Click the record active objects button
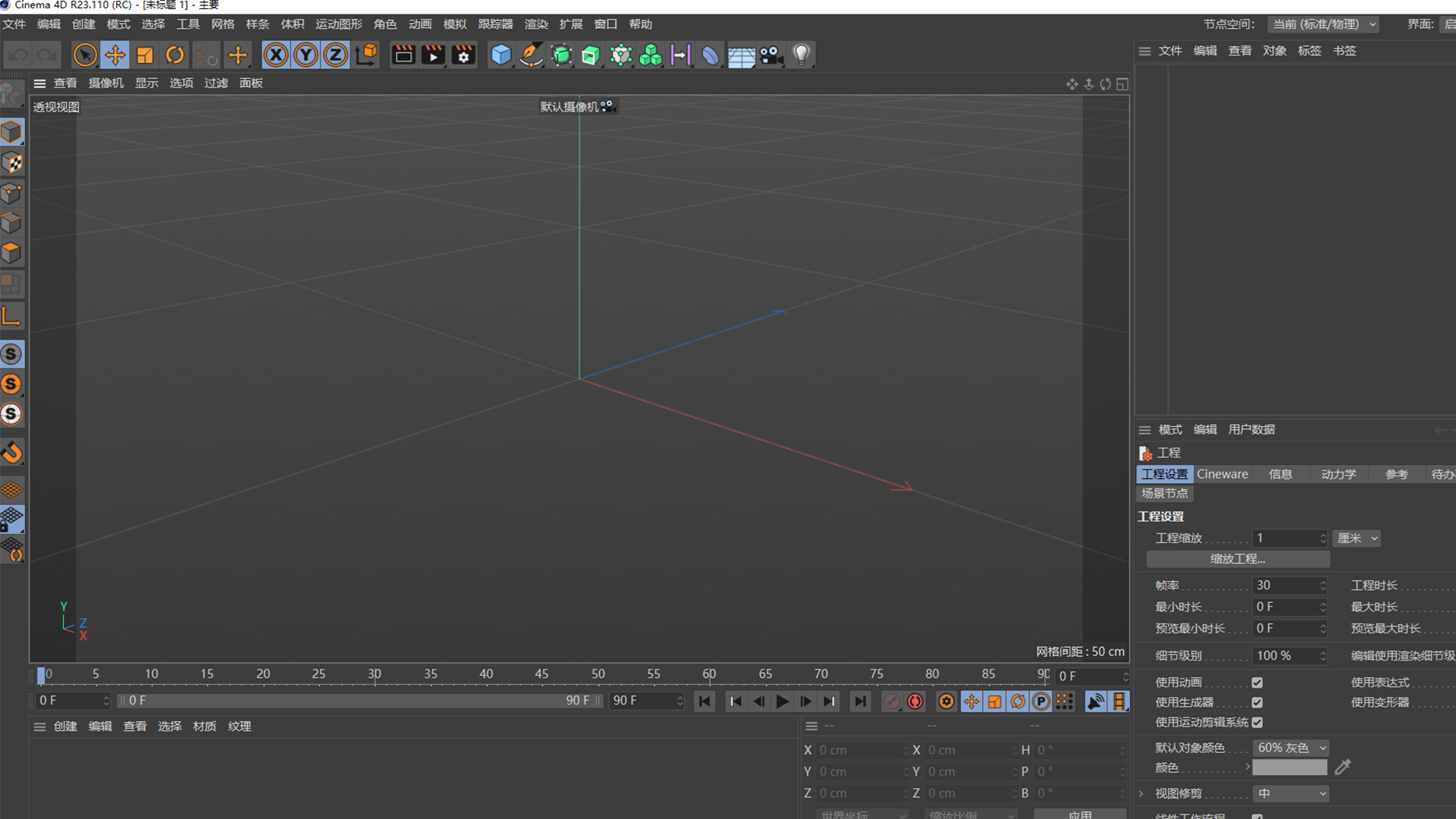Image resolution: width=1456 pixels, height=819 pixels. click(x=893, y=701)
